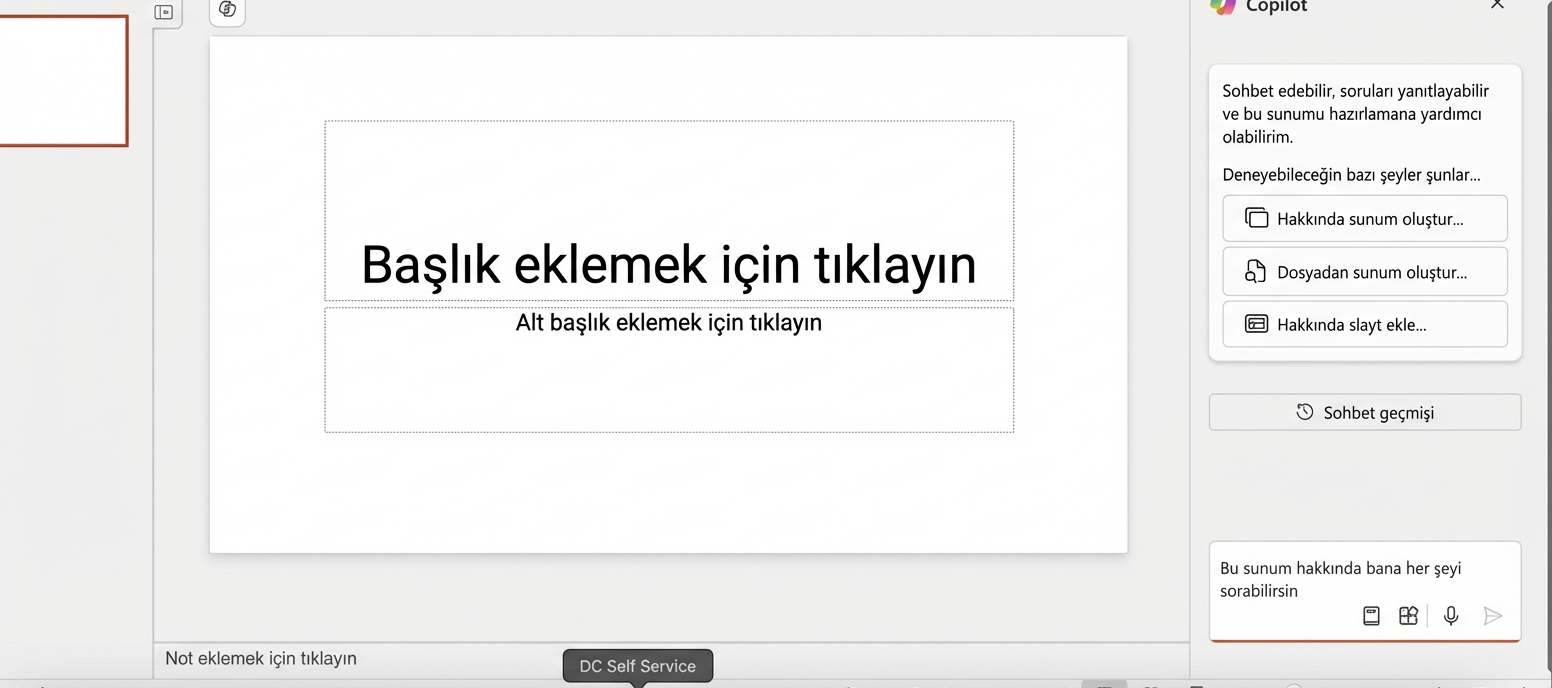Click the thumbnail pane layout icon top left

[x=166, y=12]
